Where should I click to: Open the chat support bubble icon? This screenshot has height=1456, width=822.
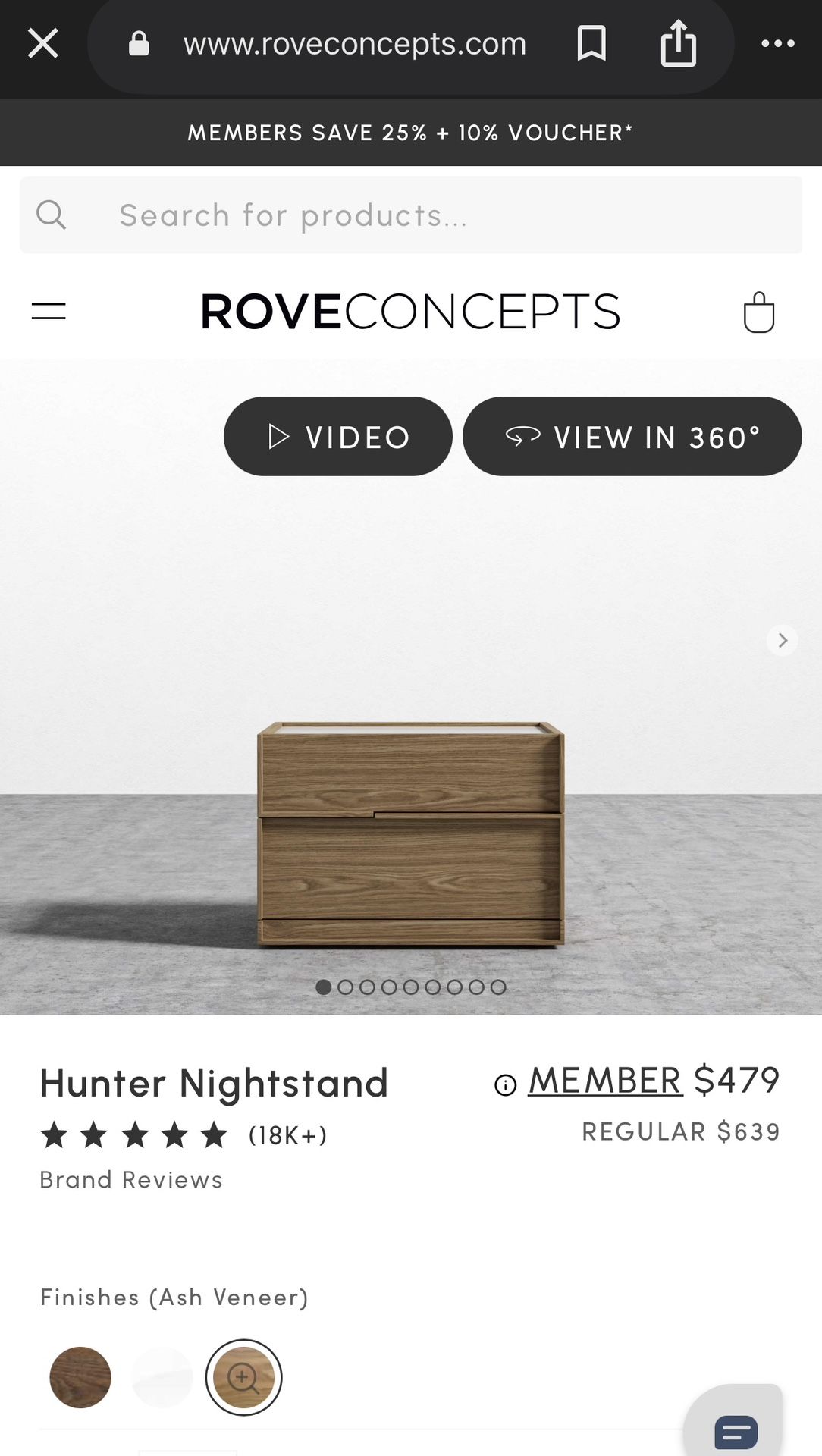[x=736, y=1432]
